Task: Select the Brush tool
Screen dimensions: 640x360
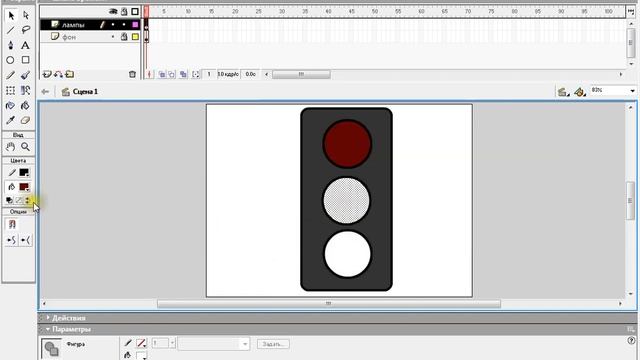Action: click(25, 75)
